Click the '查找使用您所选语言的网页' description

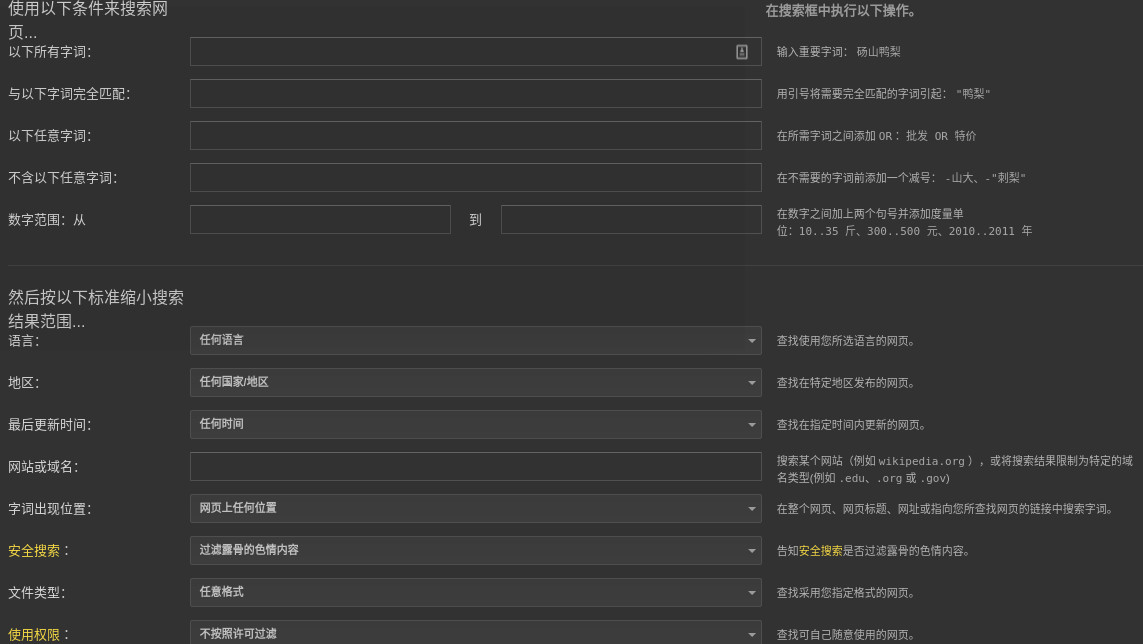[846, 341]
